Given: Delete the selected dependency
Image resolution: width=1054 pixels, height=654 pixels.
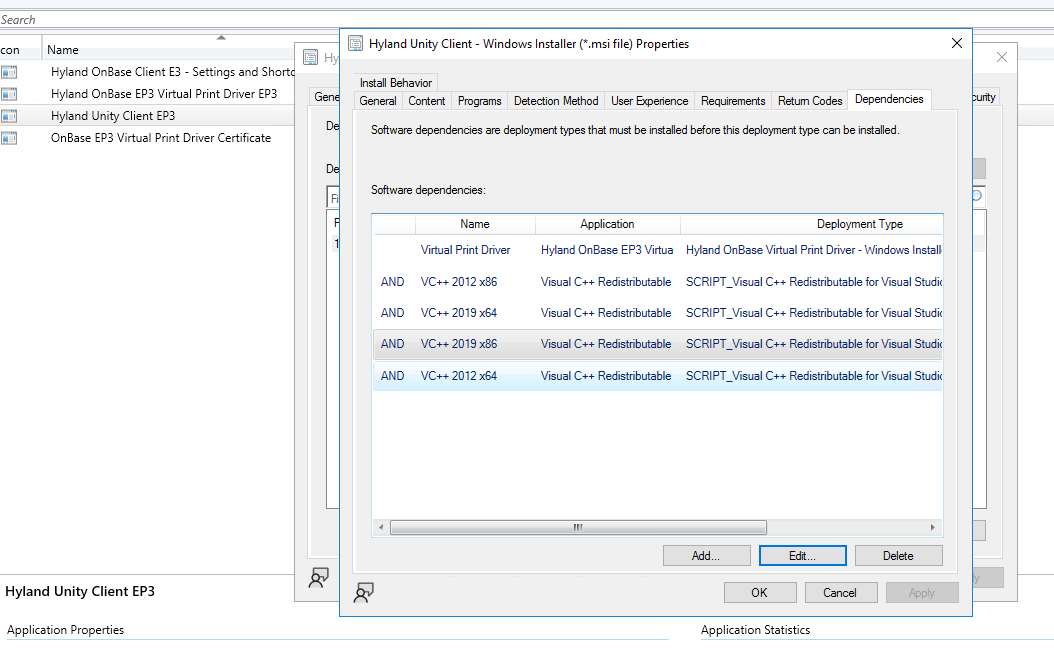Looking at the screenshot, I should [898, 556].
